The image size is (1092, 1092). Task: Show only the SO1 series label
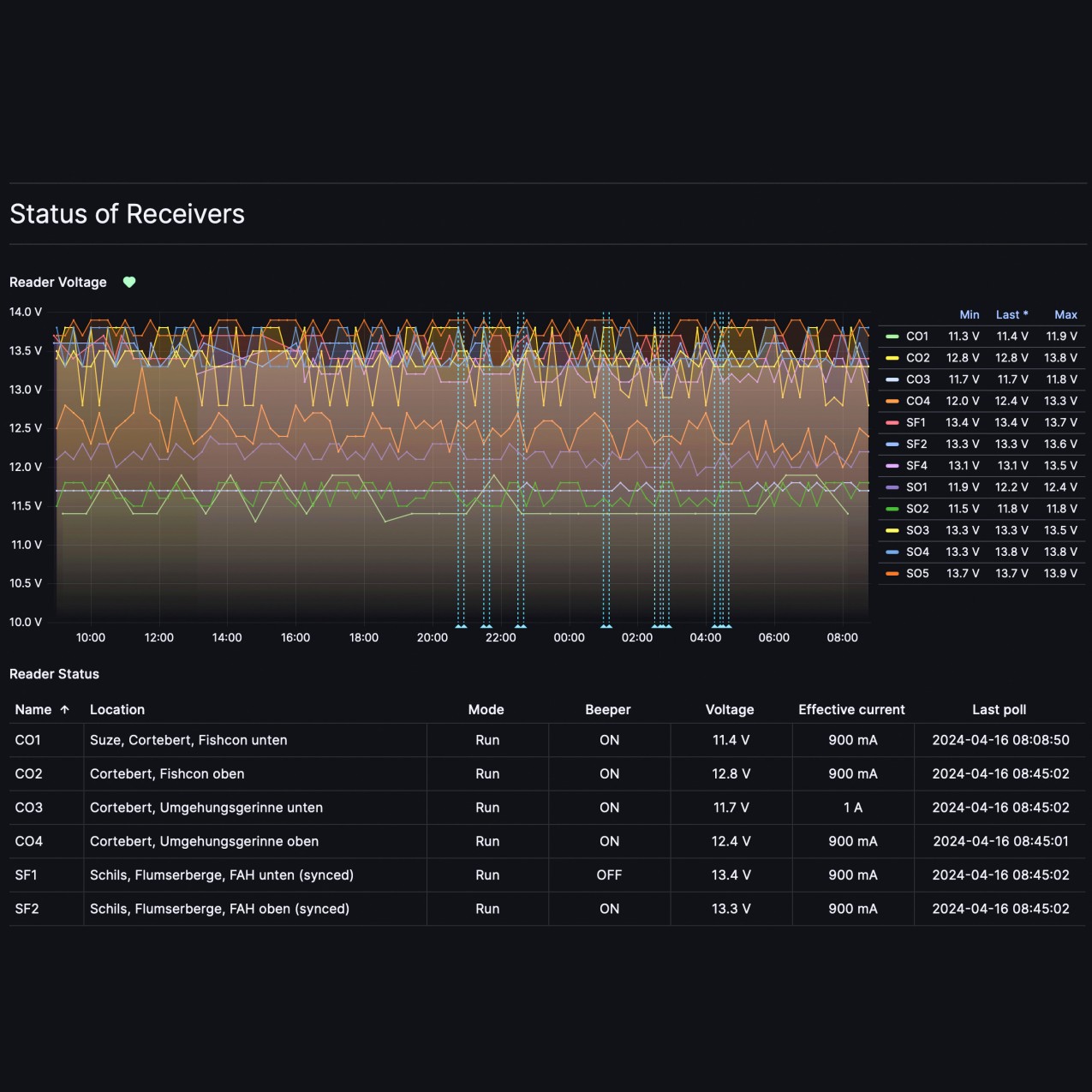click(x=916, y=487)
